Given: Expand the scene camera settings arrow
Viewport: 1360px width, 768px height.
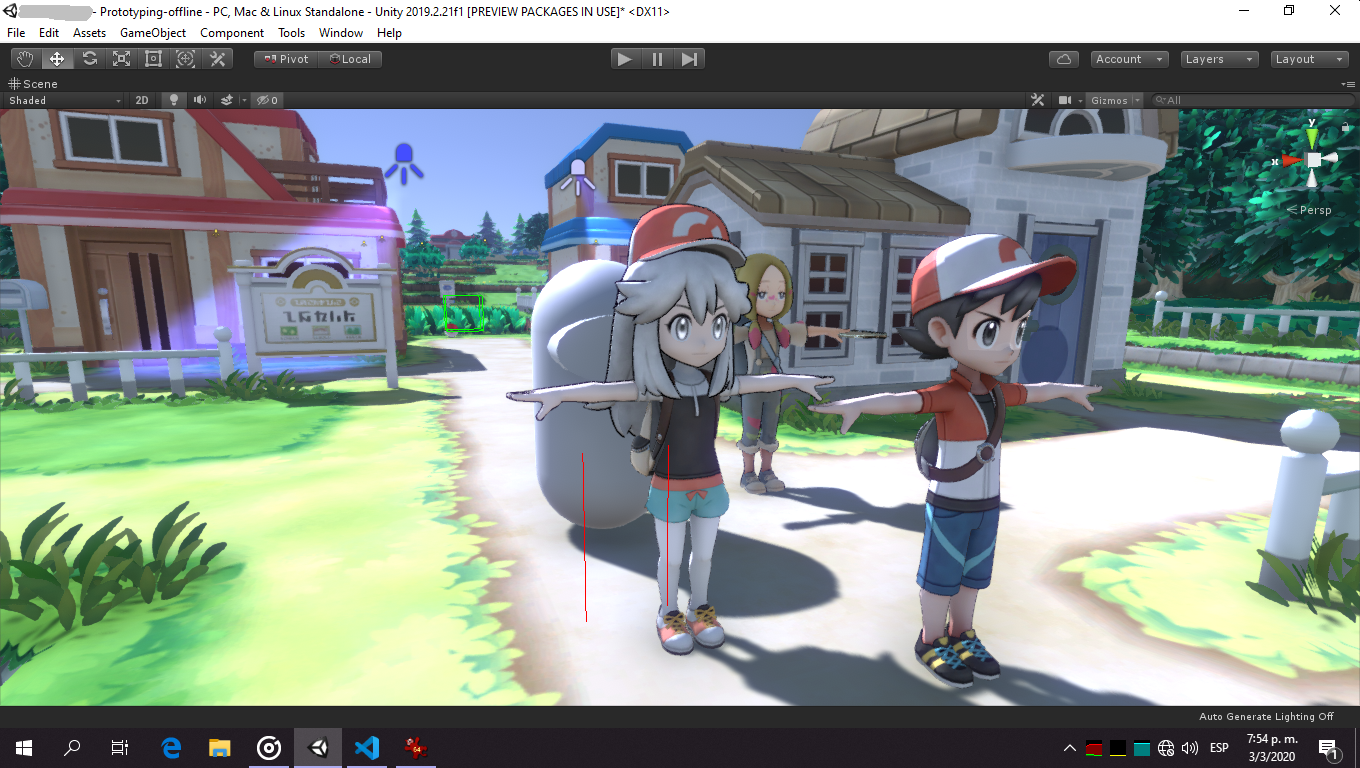Looking at the screenshot, I should pyautogui.click(x=1079, y=100).
